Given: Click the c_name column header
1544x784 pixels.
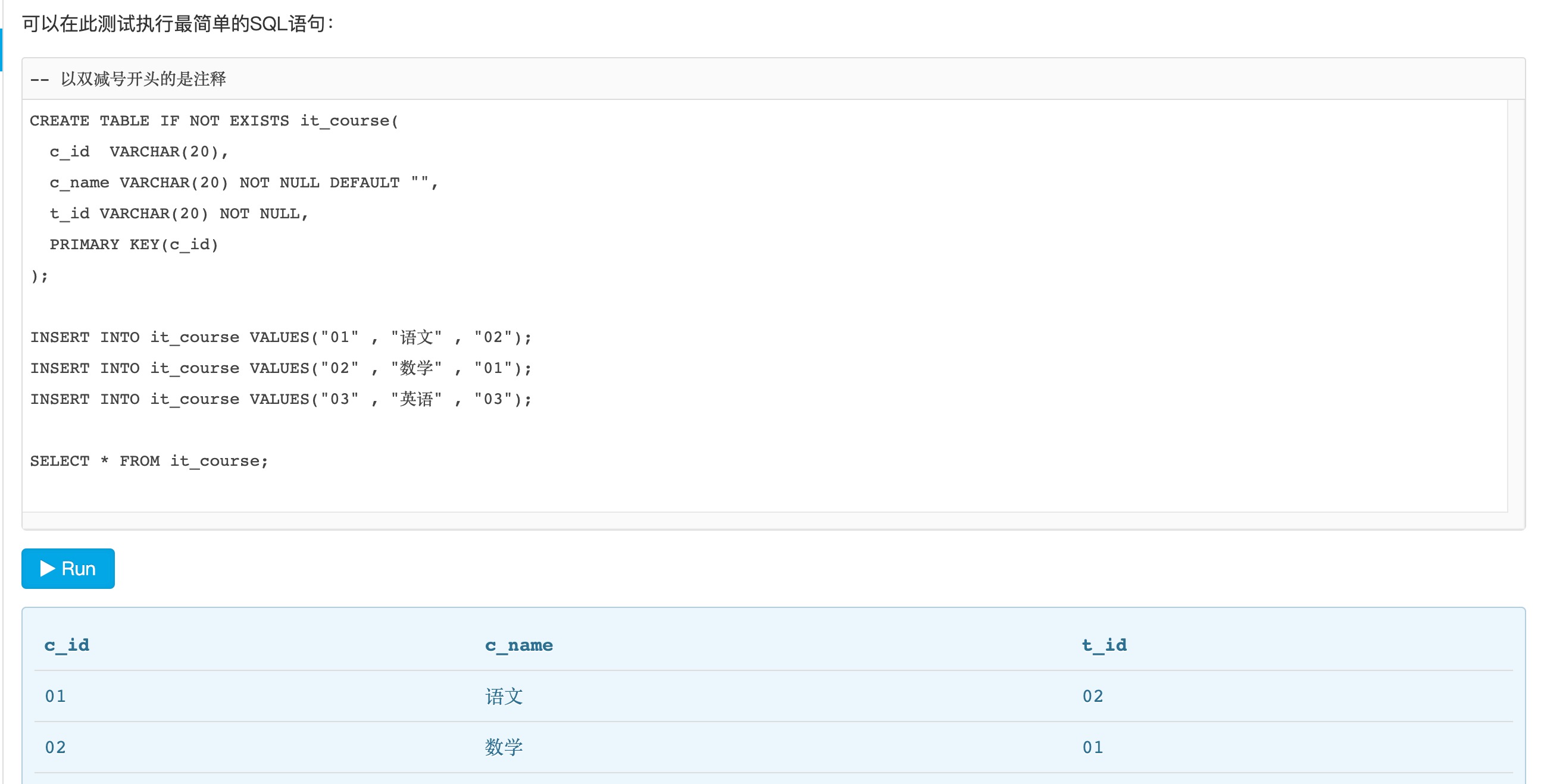Looking at the screenshot, I should [518, 645].
